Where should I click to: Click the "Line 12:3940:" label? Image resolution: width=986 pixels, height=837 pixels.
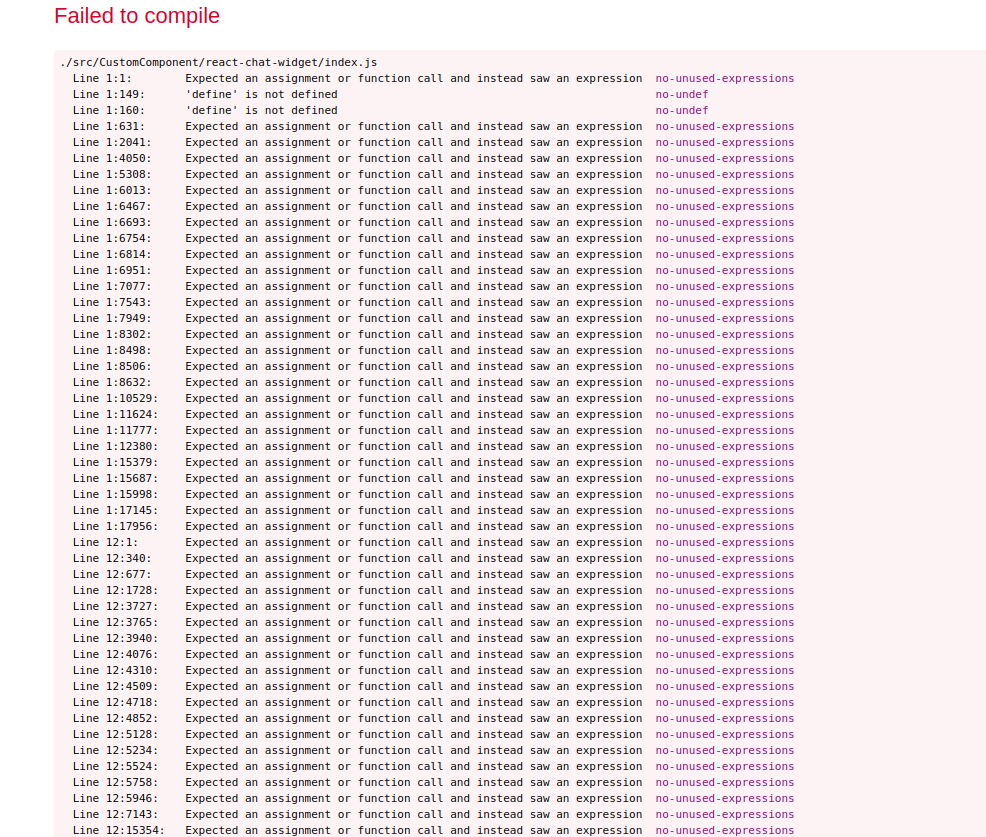tap(116, 639)
